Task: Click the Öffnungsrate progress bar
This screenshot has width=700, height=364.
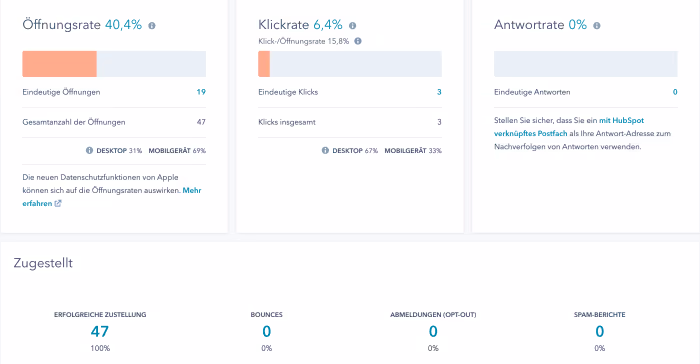Action: point(114,64)
